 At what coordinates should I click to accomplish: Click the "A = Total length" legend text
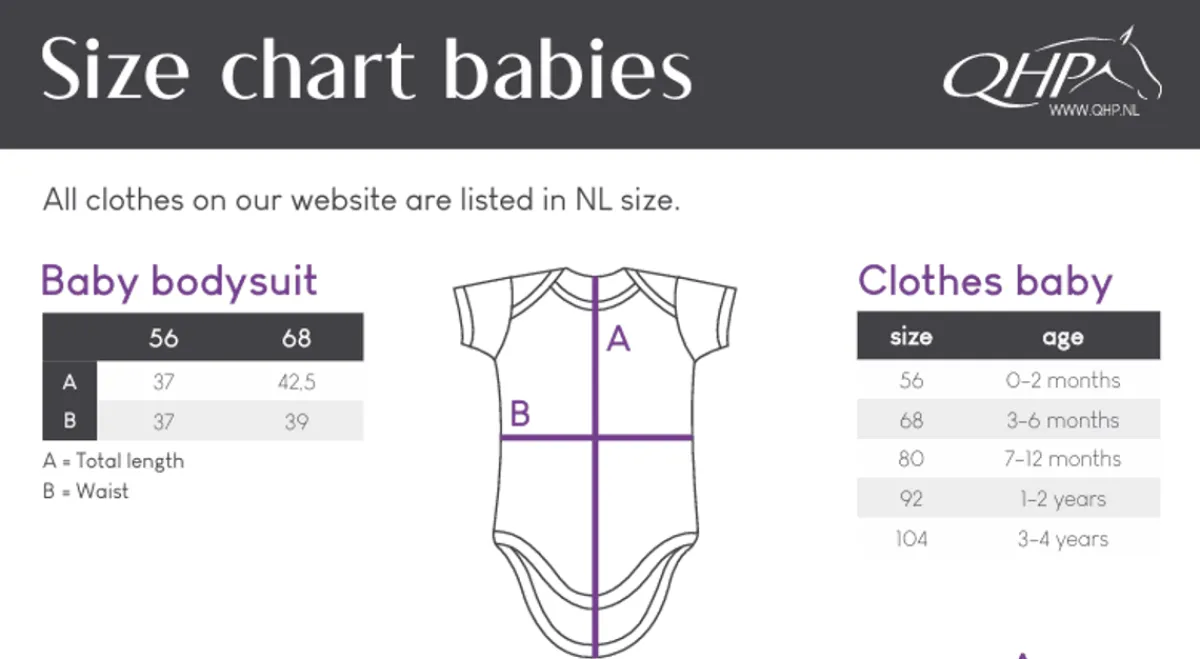point(114,461)
